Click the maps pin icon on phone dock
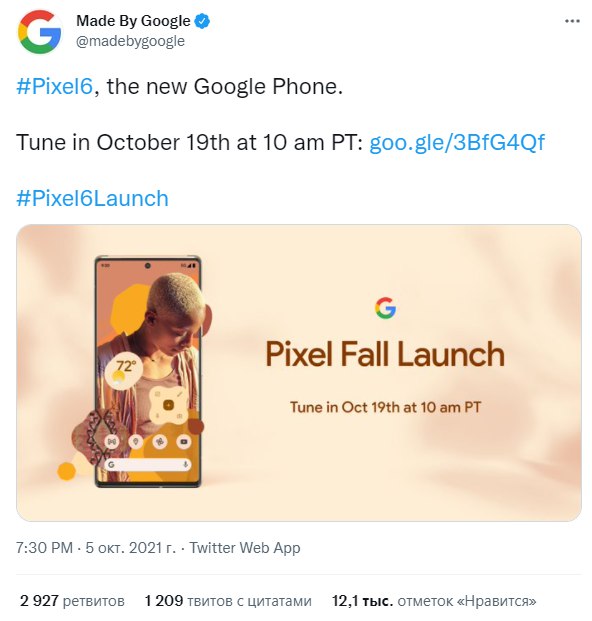 coord(136,441)
